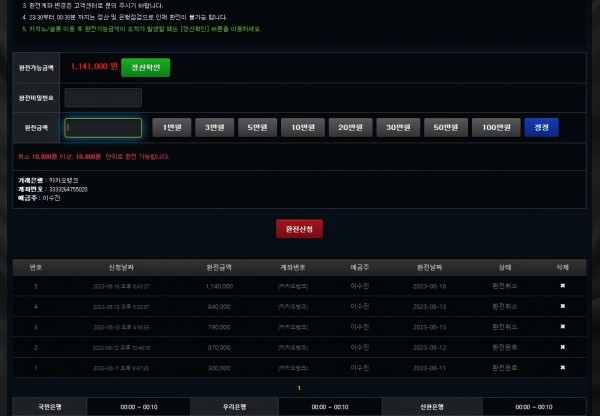Add 1만원 to the amount
Image resolution: width=600 pixels, height=416 pixels.
(x=172, y=127)
